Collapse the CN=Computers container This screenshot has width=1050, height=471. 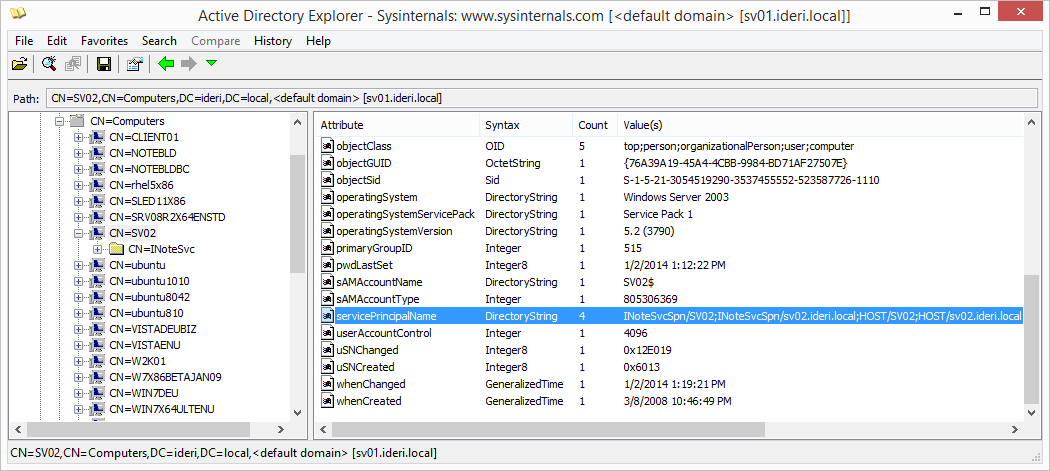point(60,121)
